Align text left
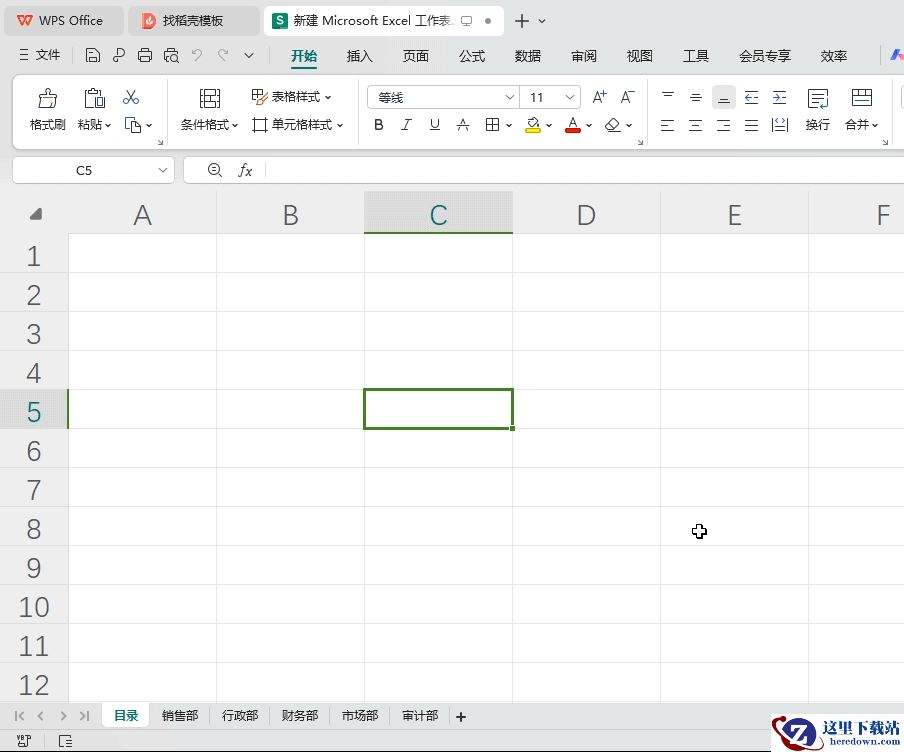904x752 pixels. [668, 125]
